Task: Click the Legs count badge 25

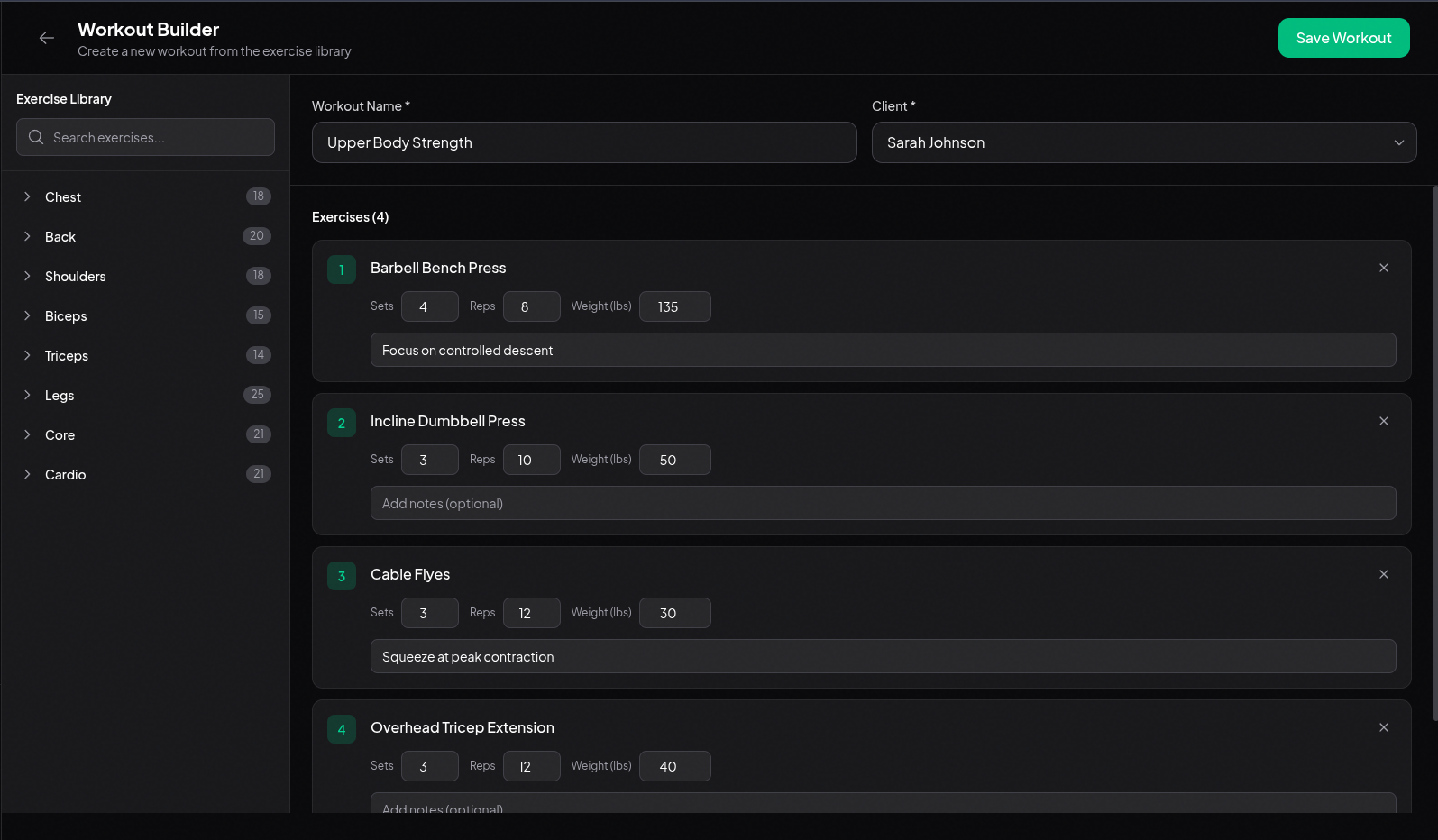Action: click(257, 394)
